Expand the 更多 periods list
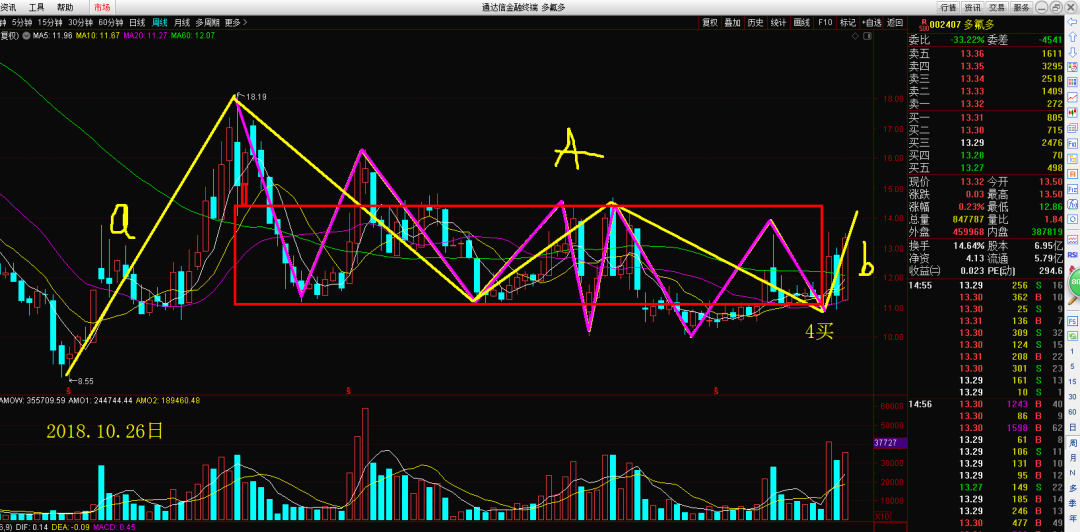 pyautogui.click(x=236, y=22)
